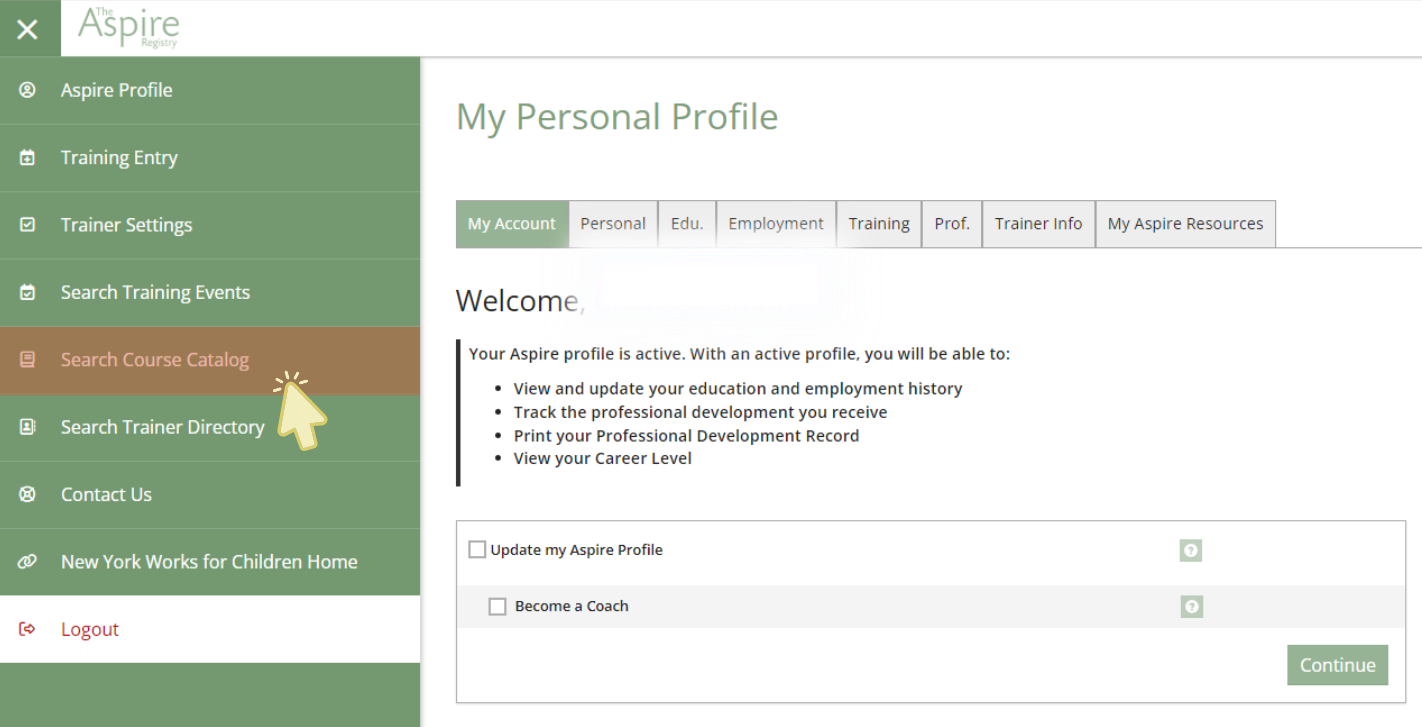Image resolution: width=1422 pixels, height=727 pixels.
Task: Click the Search Training Events calendar icon
Action: point(27,293)
